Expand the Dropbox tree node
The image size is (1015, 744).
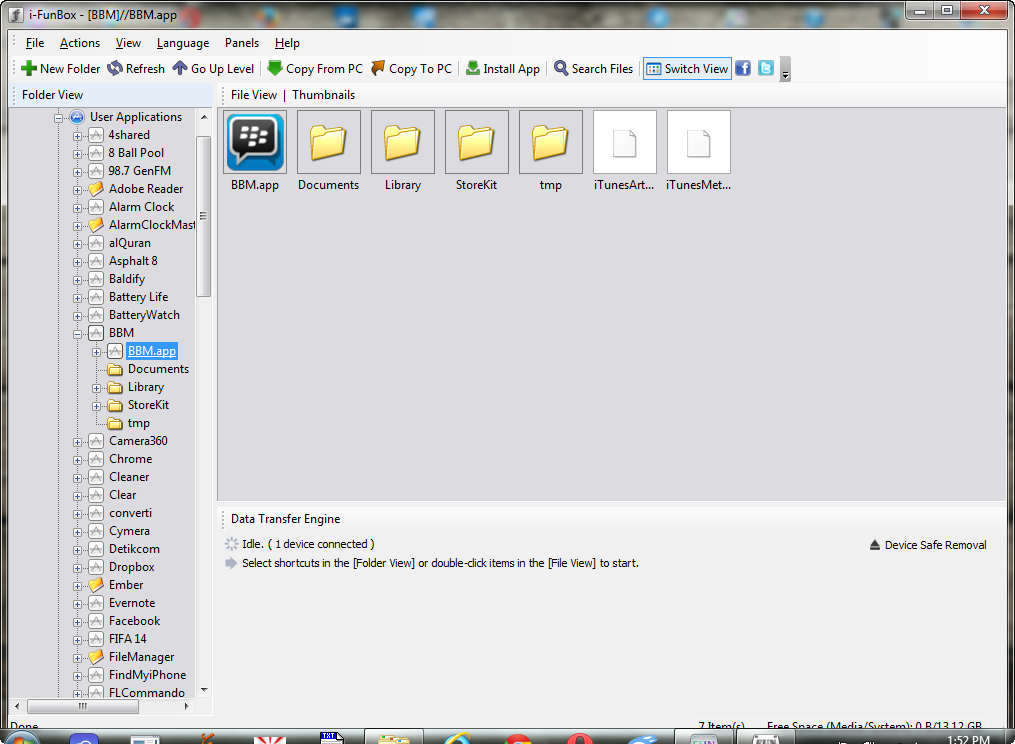click(77, 568)
